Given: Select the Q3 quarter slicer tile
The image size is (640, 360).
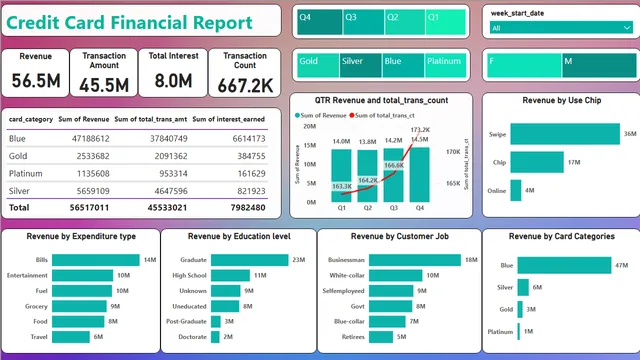Looking at the screenshot, I should point(363,22).
